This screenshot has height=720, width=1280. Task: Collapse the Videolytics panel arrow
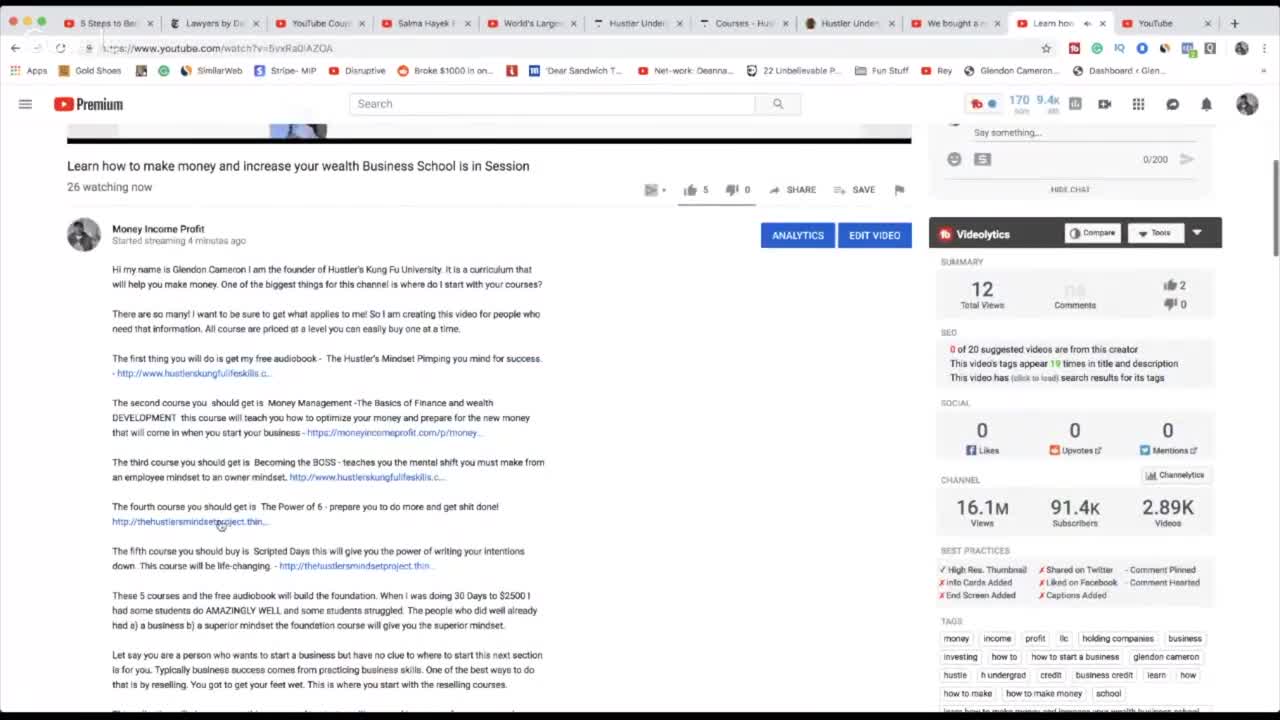pyautogui.click(x=1197, y=233)
